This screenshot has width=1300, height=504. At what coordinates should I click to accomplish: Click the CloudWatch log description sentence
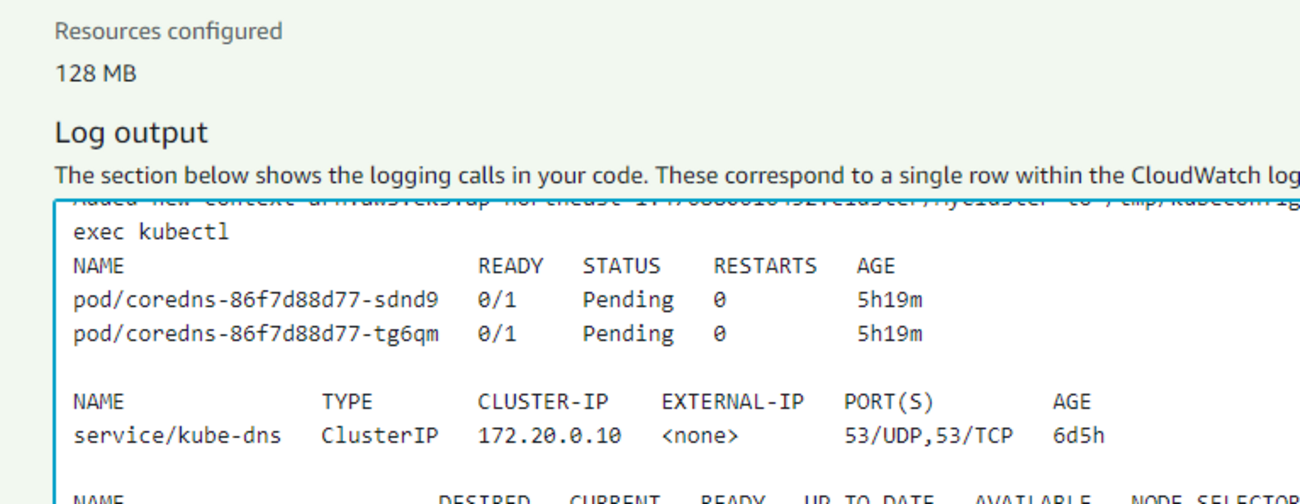coord(677,176)
